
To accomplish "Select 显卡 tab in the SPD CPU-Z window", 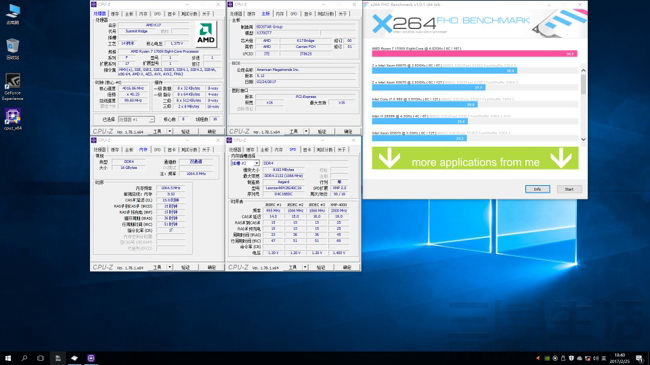I will [307, 150].
